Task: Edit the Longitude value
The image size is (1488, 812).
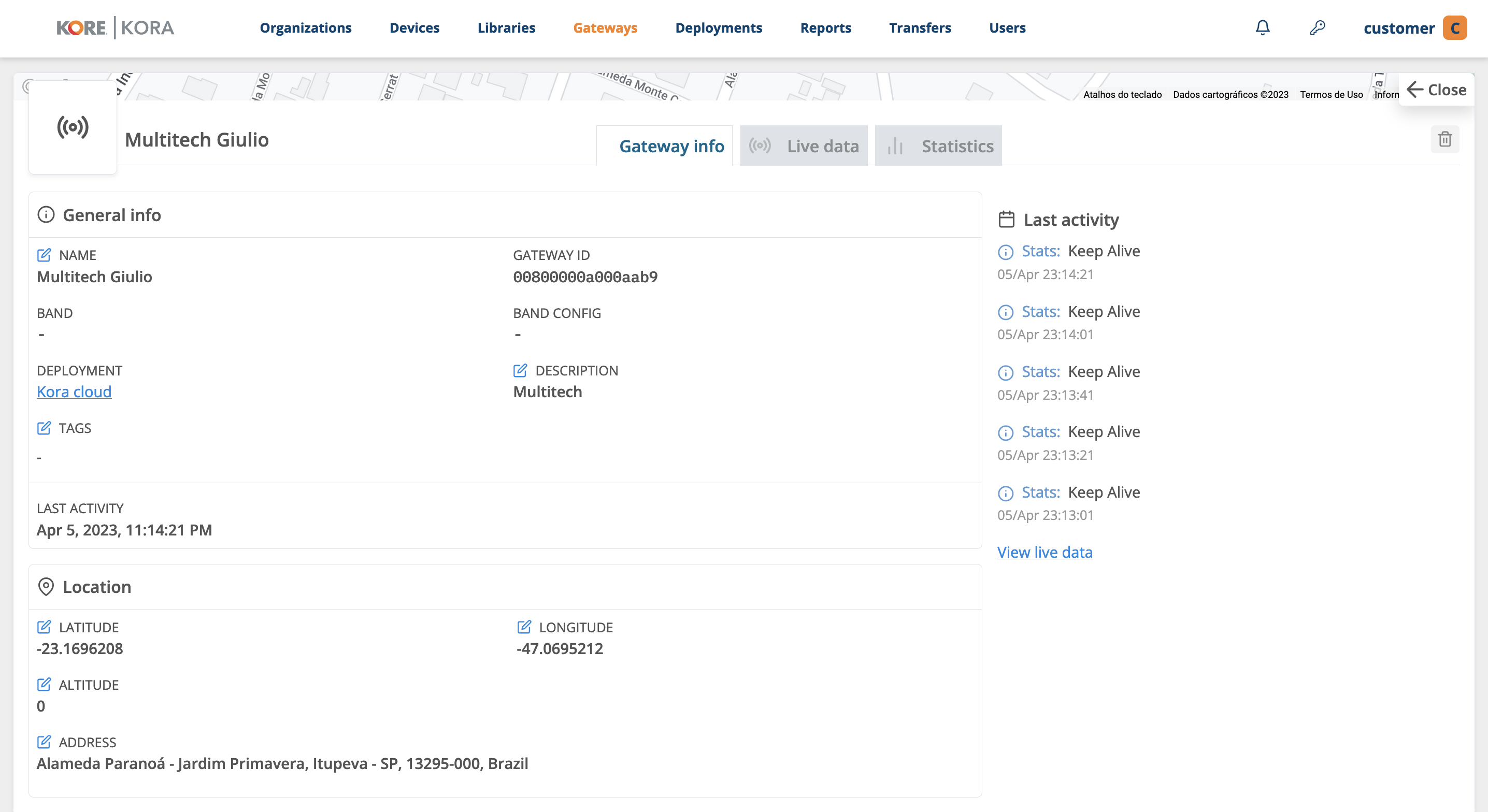Action: (x=524, y=627)
